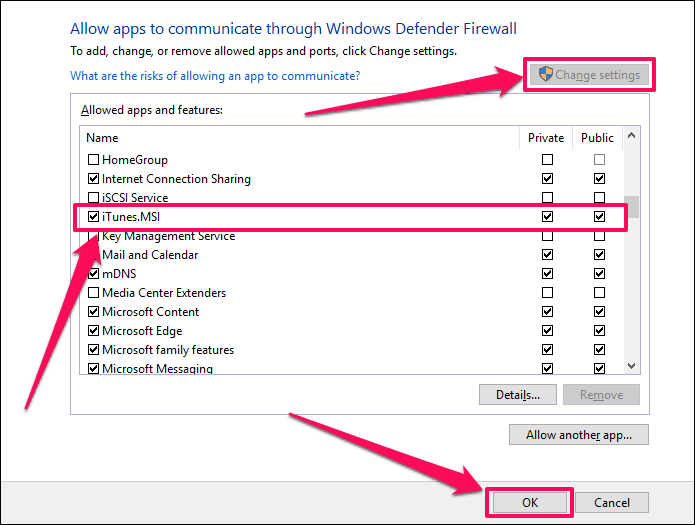Screen dimensions: 695x525
Task: Select the Key Management Service row text
Action: pos(168,236)
